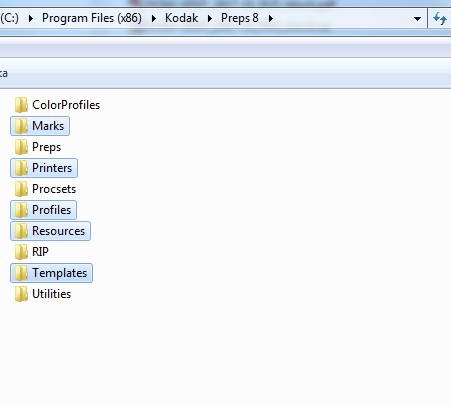
Task: Select the Marks folder icon
Action: tap(21, 126)
